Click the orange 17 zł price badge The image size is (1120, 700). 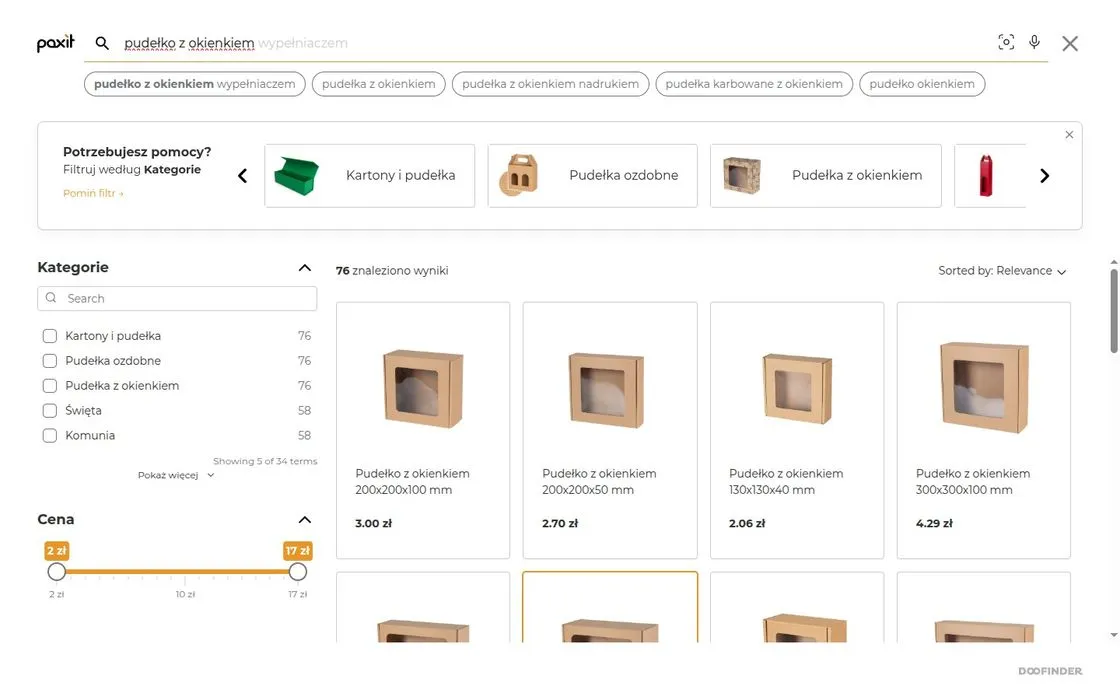[298, 551]
